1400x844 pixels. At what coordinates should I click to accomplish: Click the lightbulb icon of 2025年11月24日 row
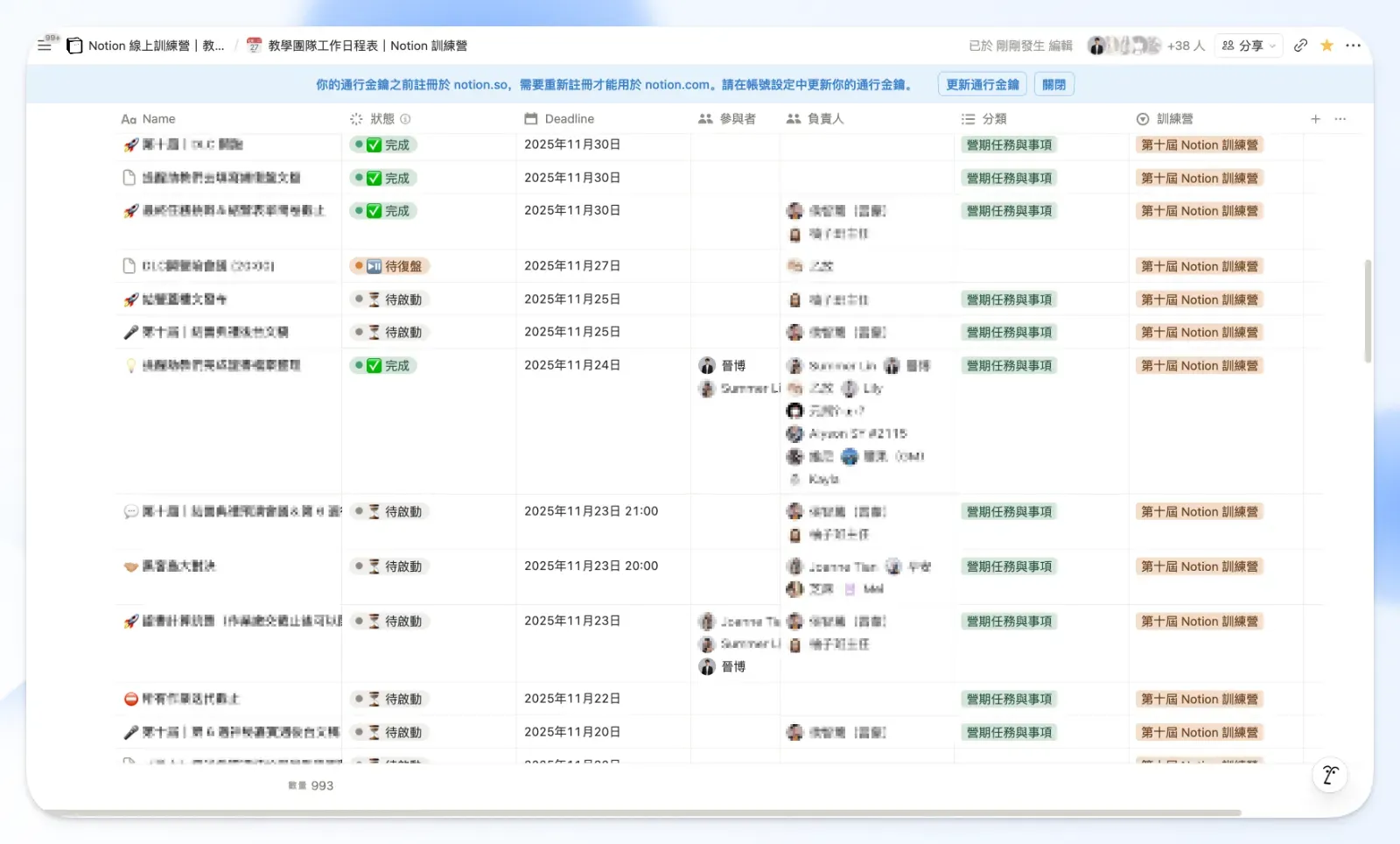[131, 366]
